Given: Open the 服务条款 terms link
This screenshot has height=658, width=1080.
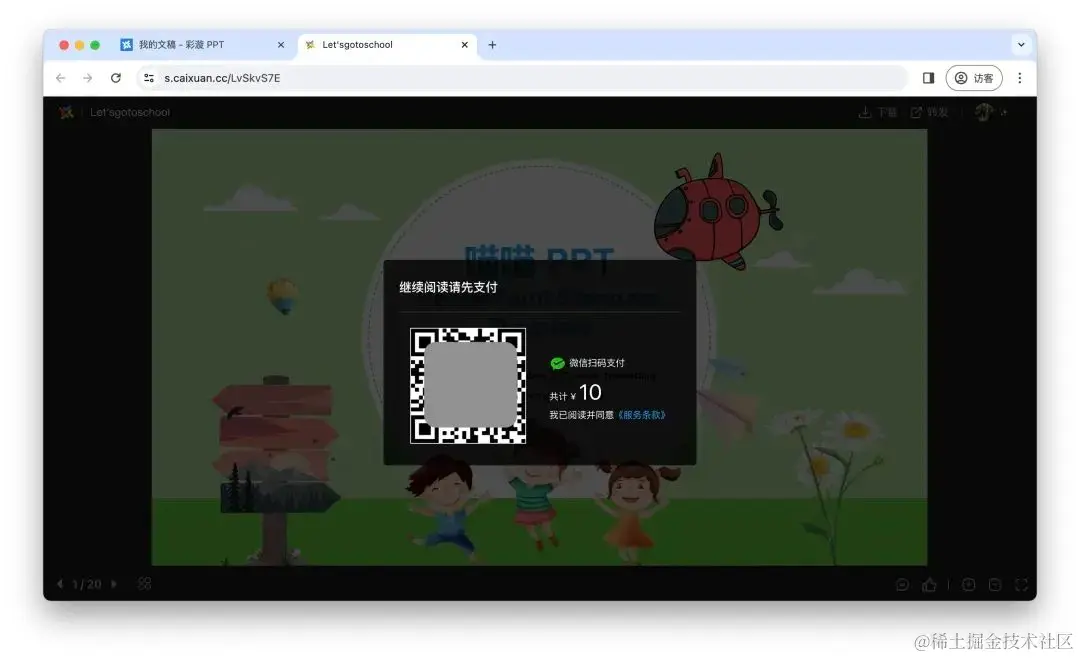Looking at the screenshot, I should (x=642, y=415).
